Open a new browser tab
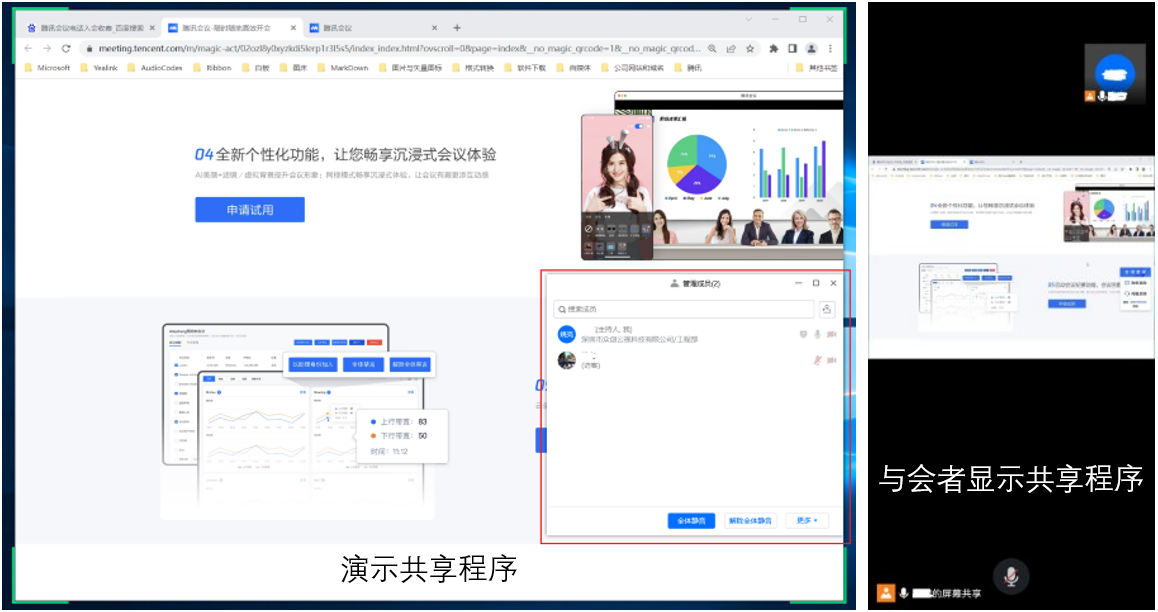This screenshot has width=1158, height=612. point(456,28)
